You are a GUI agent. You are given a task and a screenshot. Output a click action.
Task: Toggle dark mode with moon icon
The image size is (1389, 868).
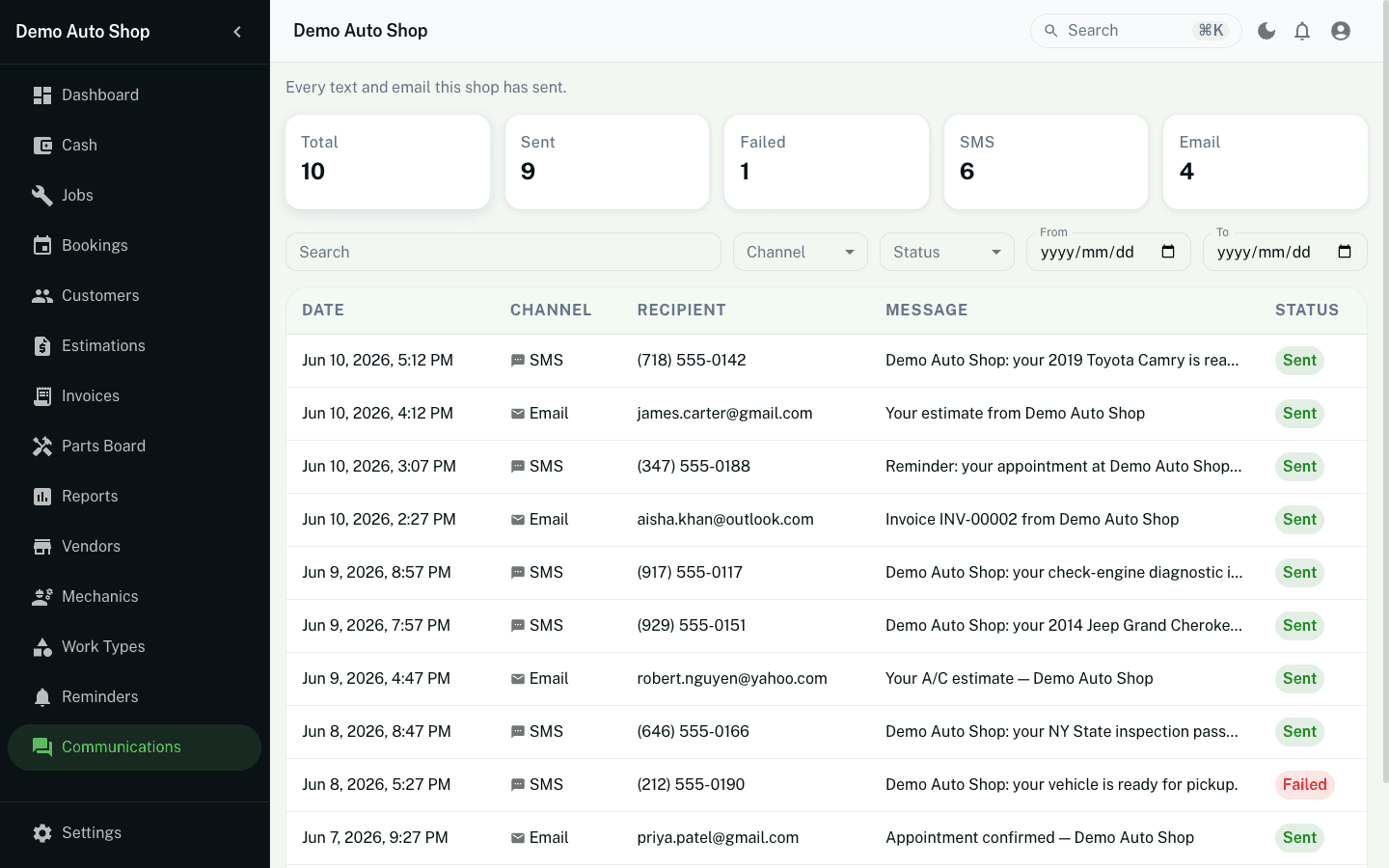pyautogui.click(x=1266, y=31)
